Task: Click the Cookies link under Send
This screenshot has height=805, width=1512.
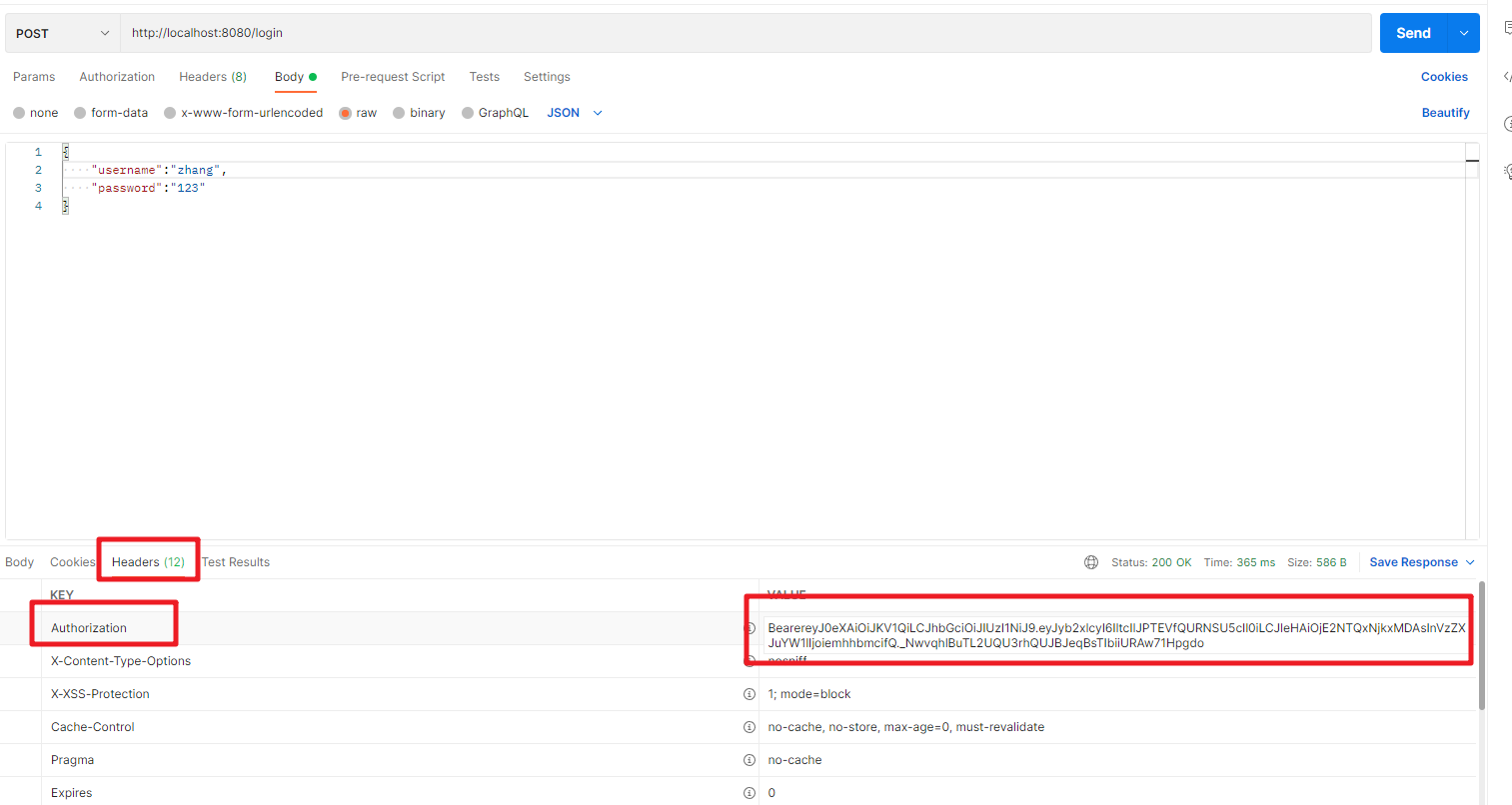Action: coord(1444,77)
